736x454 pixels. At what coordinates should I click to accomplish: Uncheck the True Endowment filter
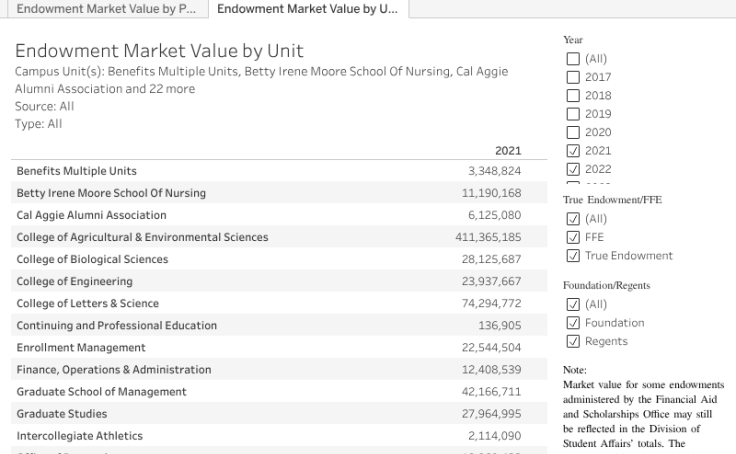572,255
